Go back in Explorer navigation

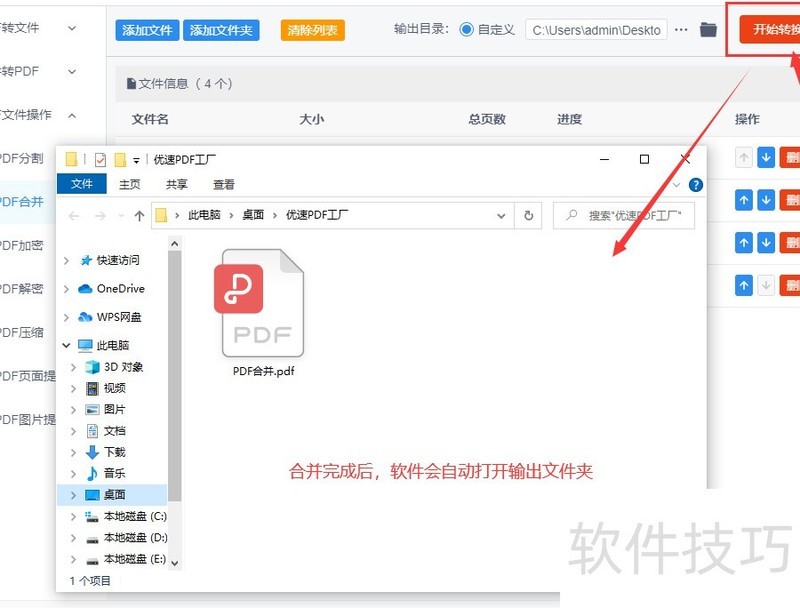pyautogui.click(x=74, y=216)
